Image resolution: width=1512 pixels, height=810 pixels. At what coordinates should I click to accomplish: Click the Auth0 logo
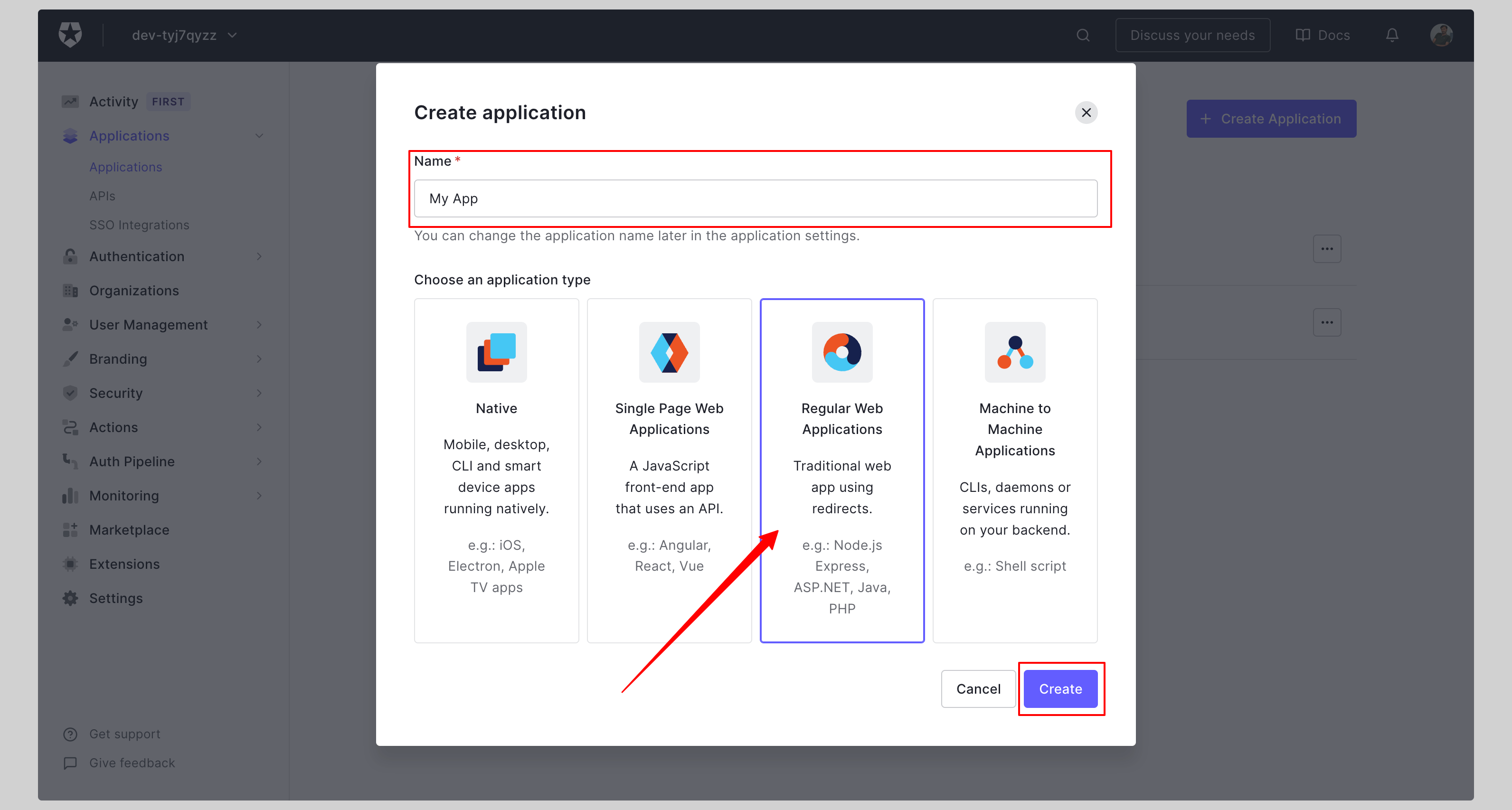coord(70,35)
